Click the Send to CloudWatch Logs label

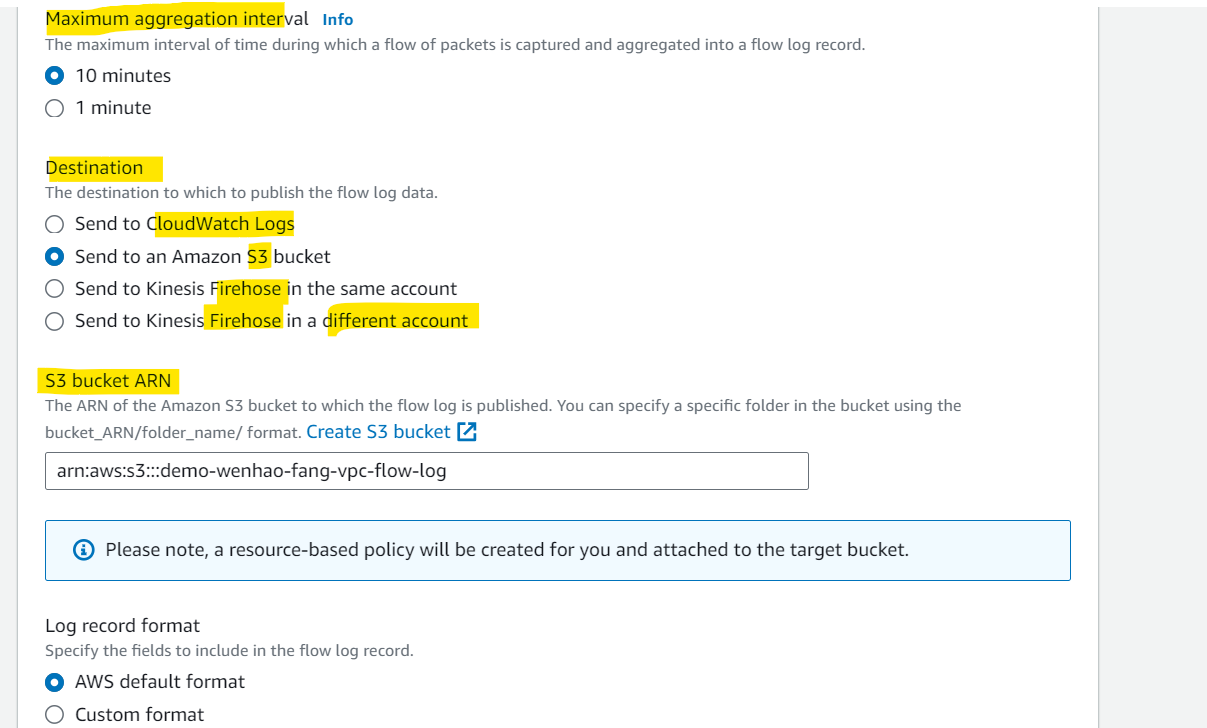(x=185, y=224)
